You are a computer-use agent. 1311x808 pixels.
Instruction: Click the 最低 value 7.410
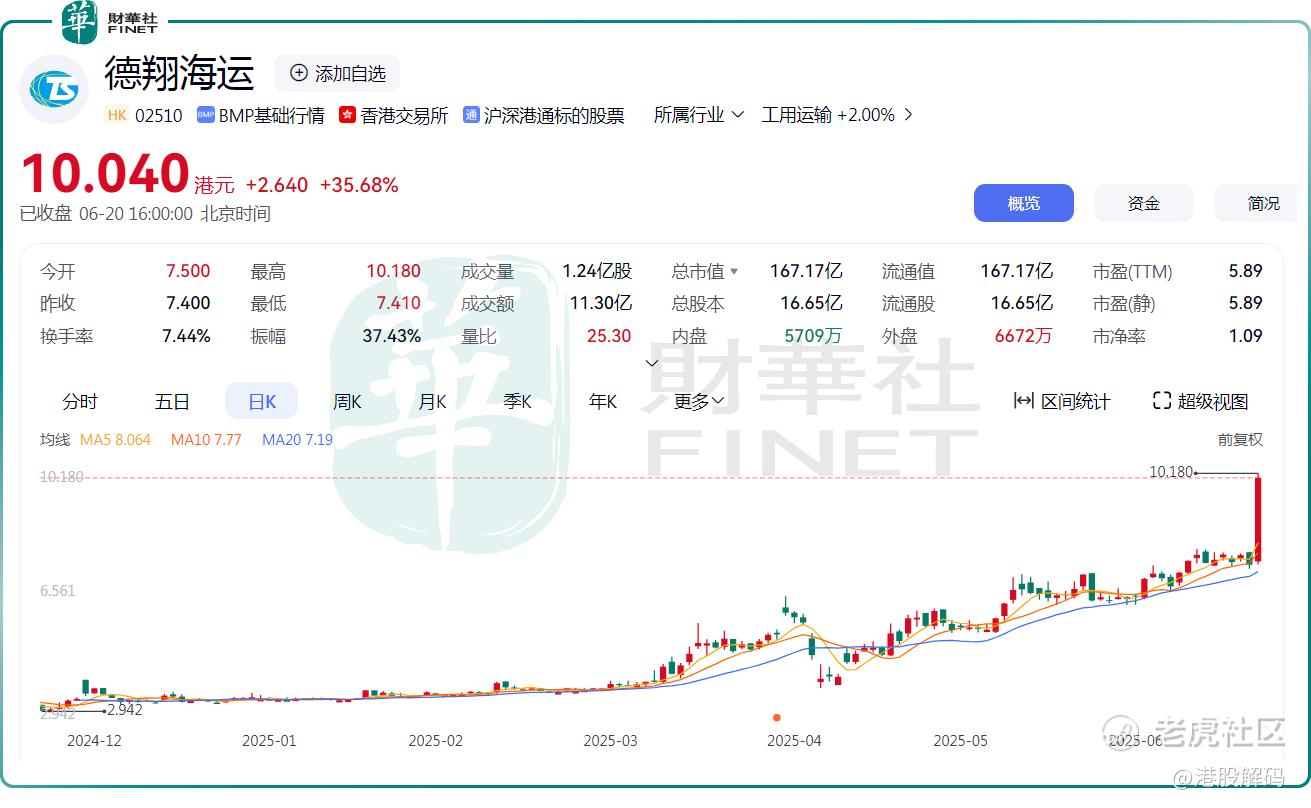398,303
